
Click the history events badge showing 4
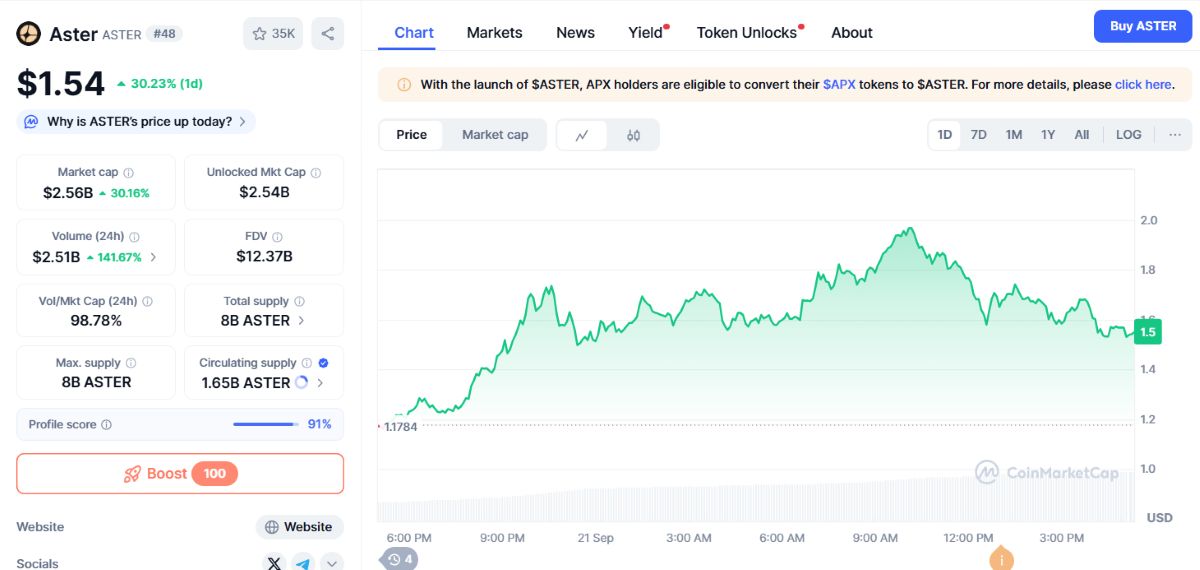pyautogui.click(x=400, y=559)
